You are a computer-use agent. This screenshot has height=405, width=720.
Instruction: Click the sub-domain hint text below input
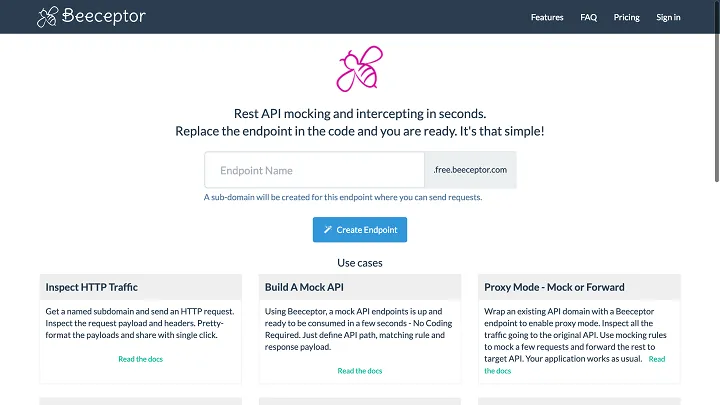[343, 197]
